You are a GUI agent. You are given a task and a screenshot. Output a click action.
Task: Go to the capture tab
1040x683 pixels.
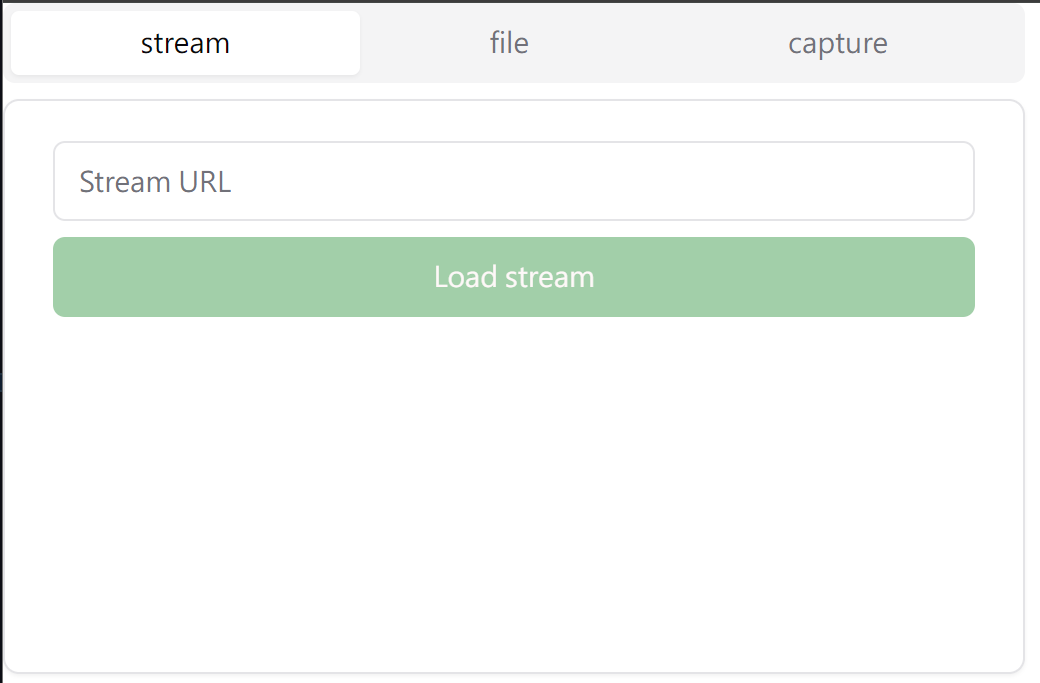(837, 44)
